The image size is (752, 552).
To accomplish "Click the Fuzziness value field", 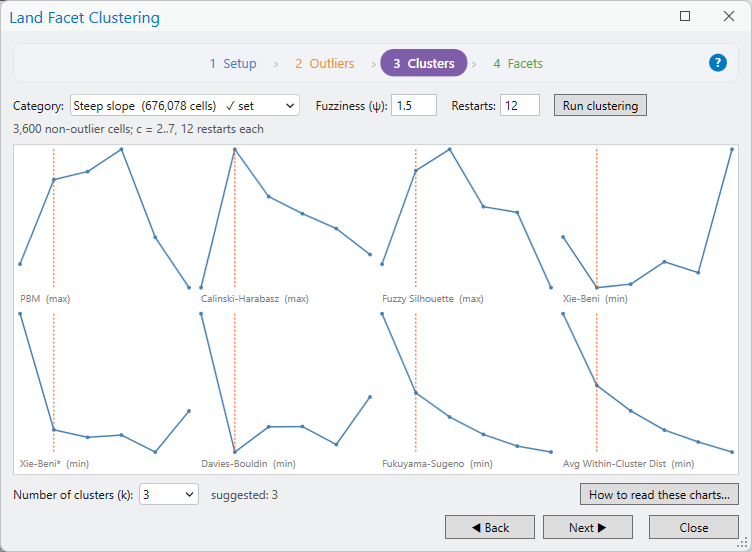I will (x=414, y=106).
